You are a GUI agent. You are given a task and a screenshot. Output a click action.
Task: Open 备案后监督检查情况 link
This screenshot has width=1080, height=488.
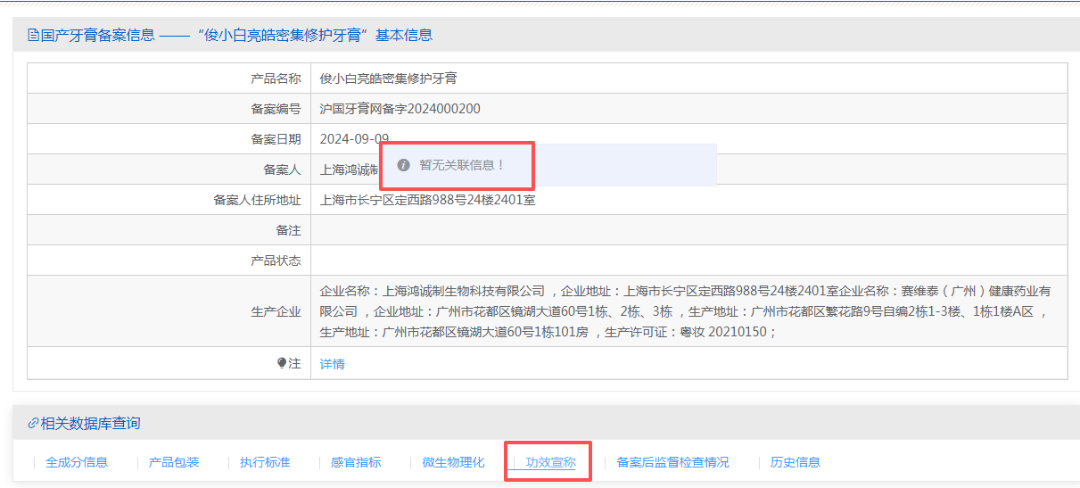[673, 462]
